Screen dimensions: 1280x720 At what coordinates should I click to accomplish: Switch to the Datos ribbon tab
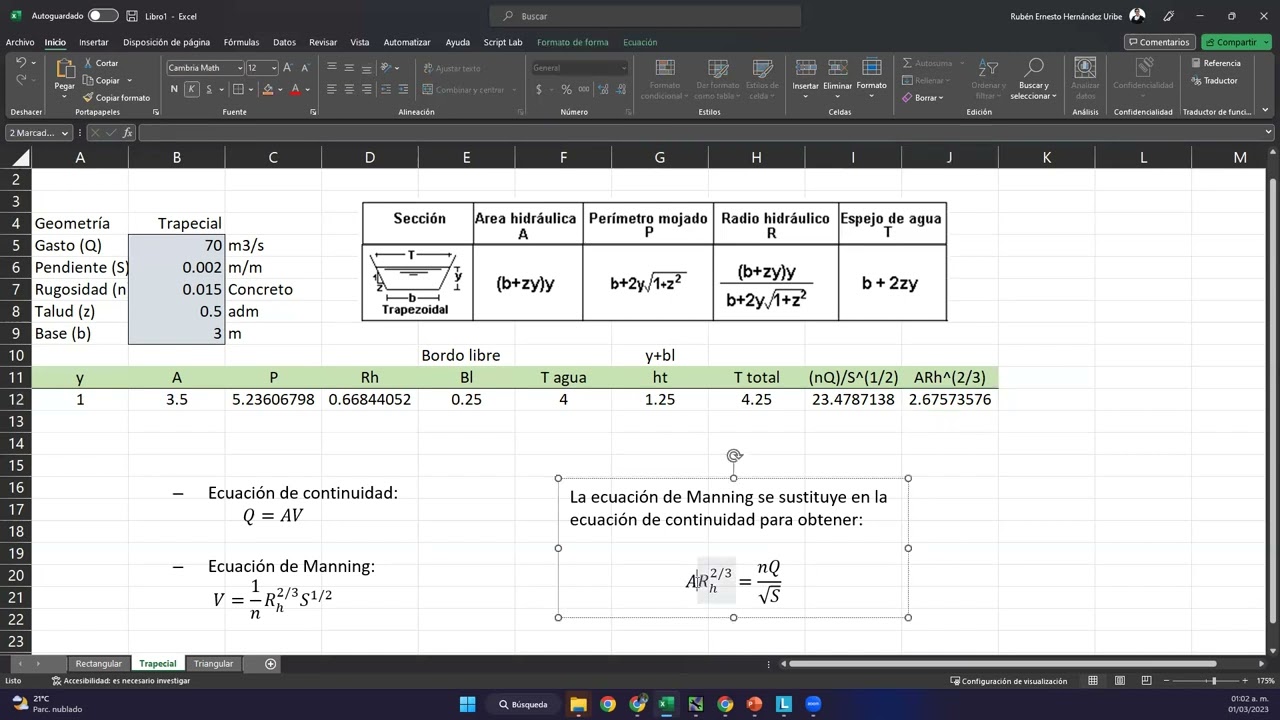tap(284, 42)
